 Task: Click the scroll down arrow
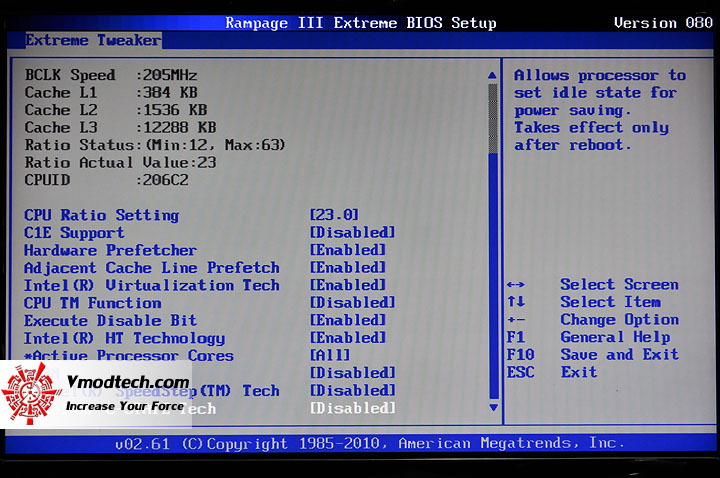pos(494,407)
